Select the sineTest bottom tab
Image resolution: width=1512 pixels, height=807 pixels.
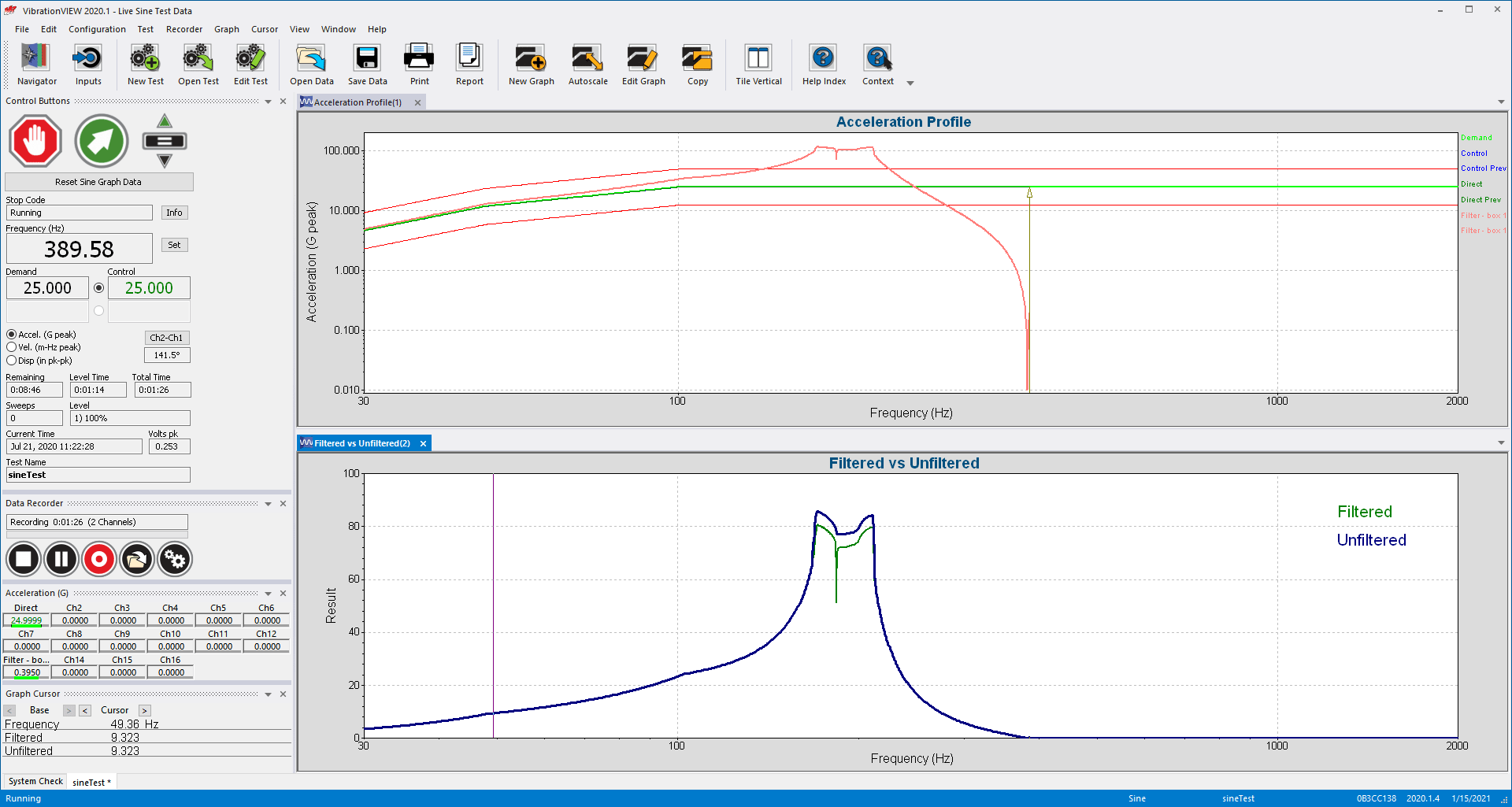pos(91,782)
